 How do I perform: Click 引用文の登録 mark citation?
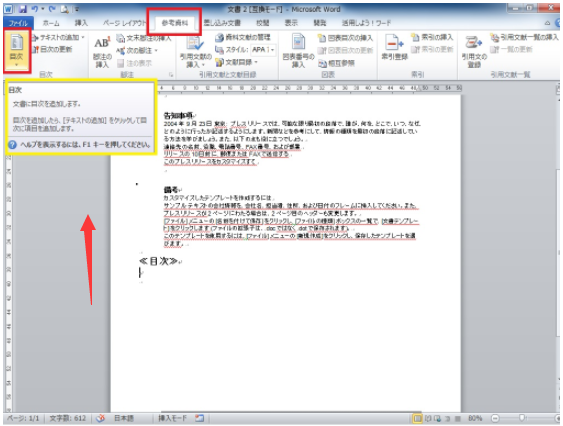click(x=474, y=51)
